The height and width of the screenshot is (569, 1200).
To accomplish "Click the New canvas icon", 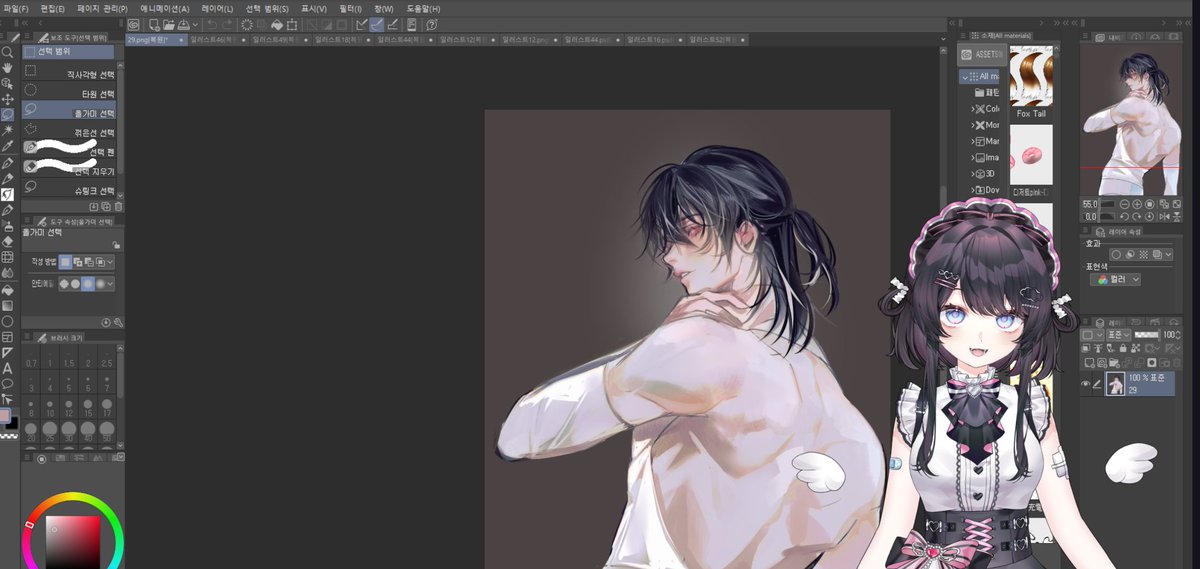I will [155, 24].
